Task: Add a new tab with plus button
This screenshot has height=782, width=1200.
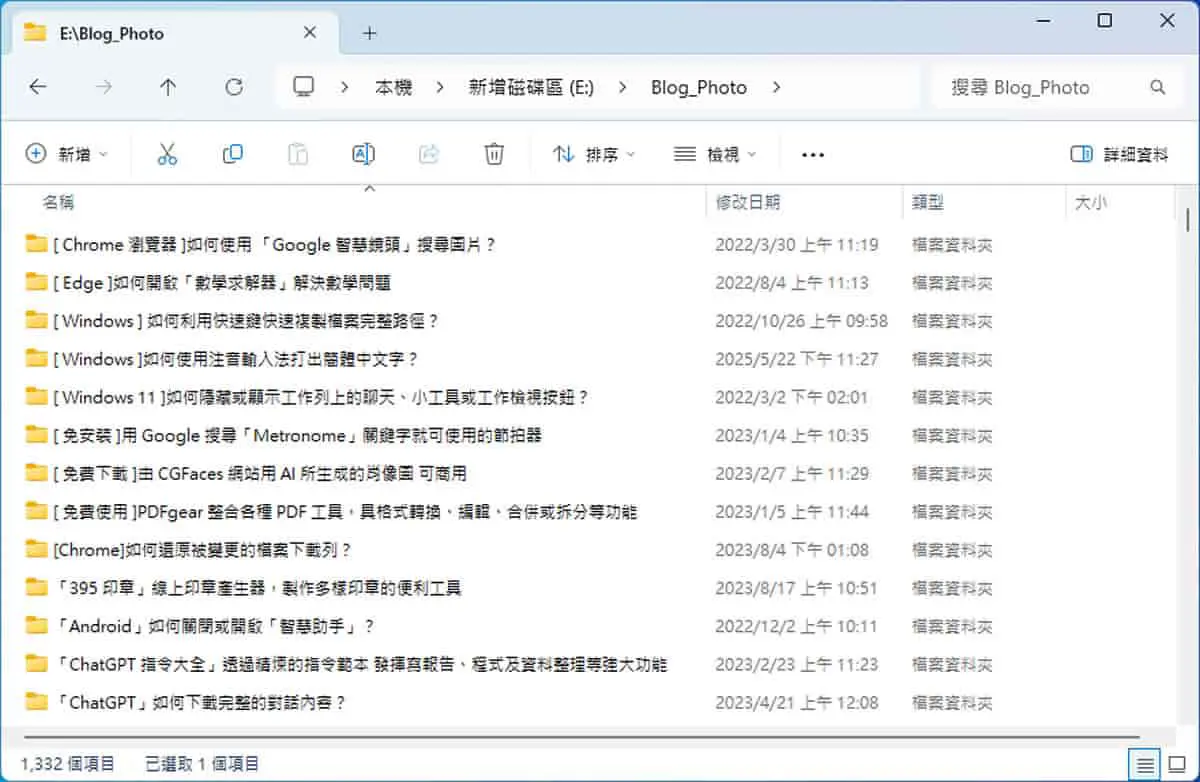Action: coord(369,33)
